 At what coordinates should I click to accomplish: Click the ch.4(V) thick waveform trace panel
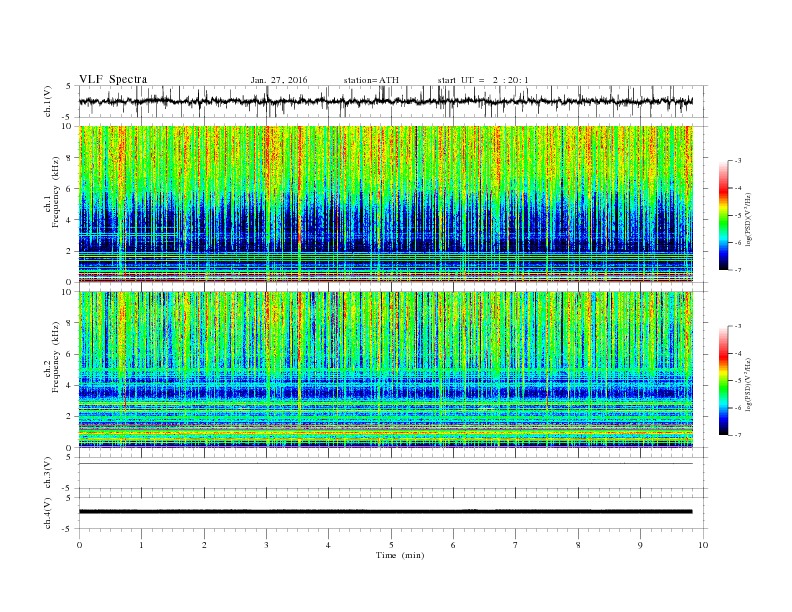click(393, 513)
